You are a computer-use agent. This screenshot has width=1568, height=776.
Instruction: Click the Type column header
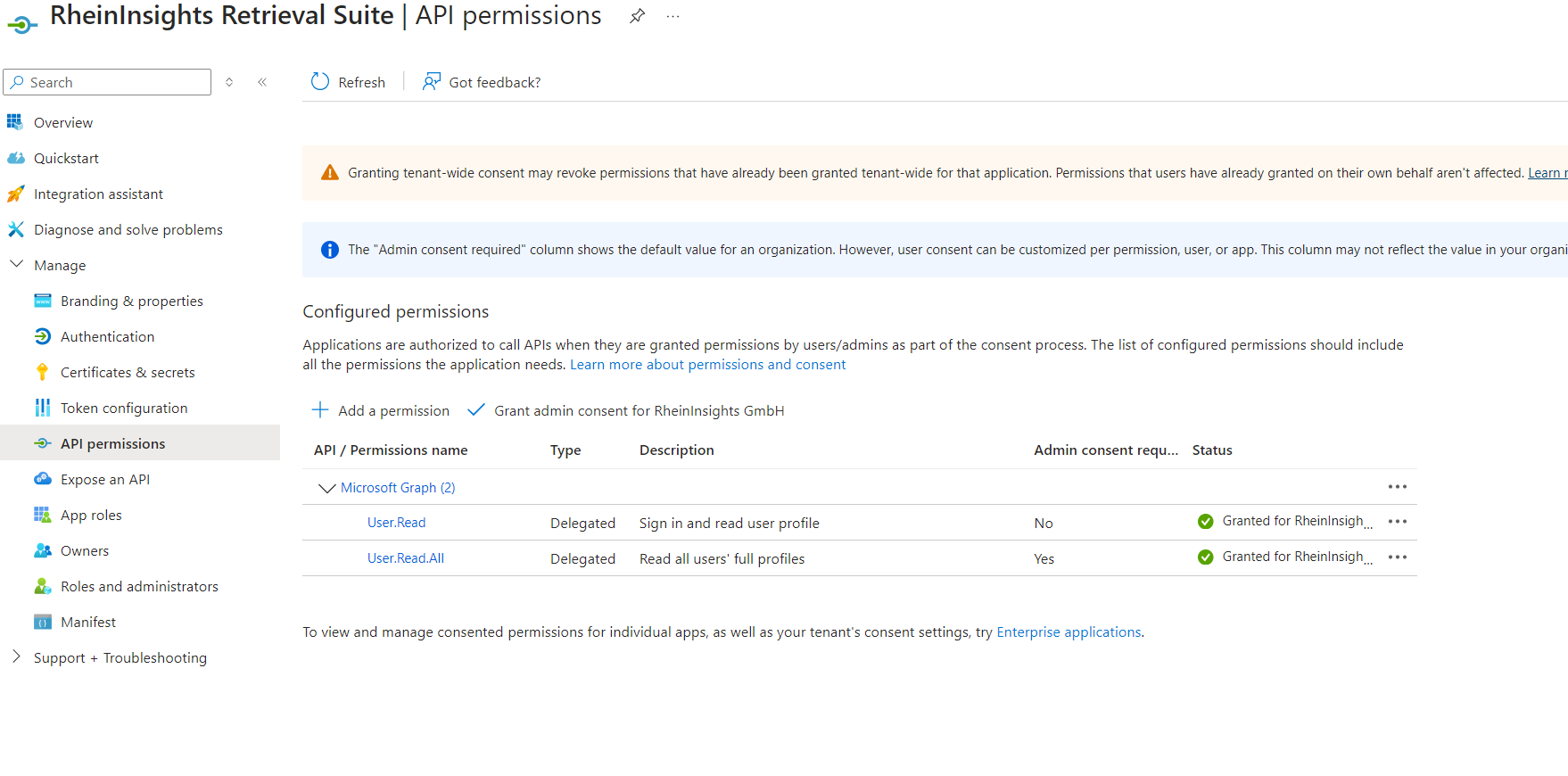565,450
